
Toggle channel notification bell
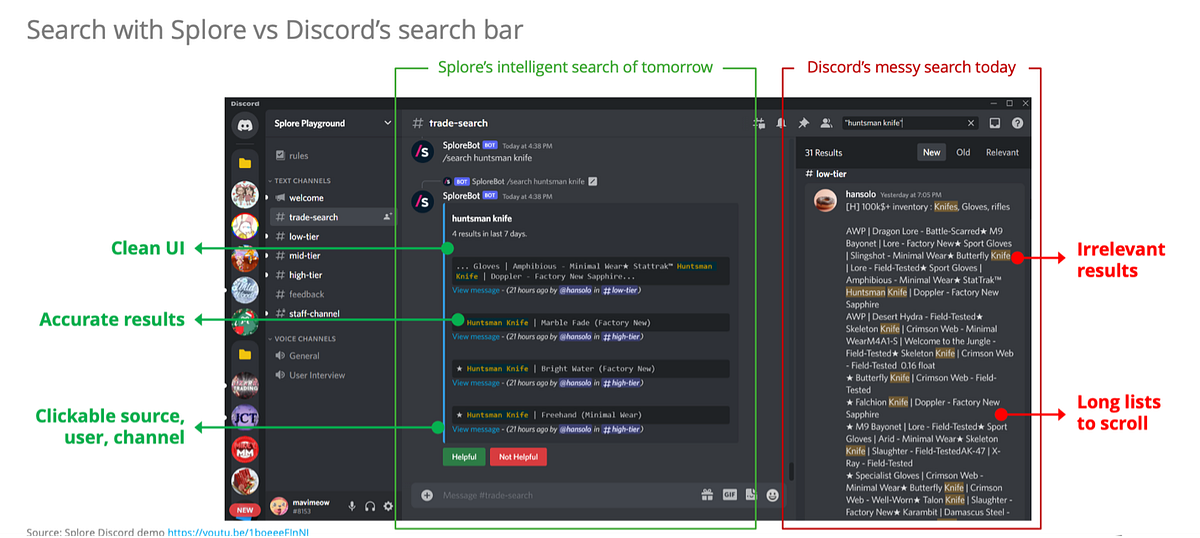click(x=782, y=123)
